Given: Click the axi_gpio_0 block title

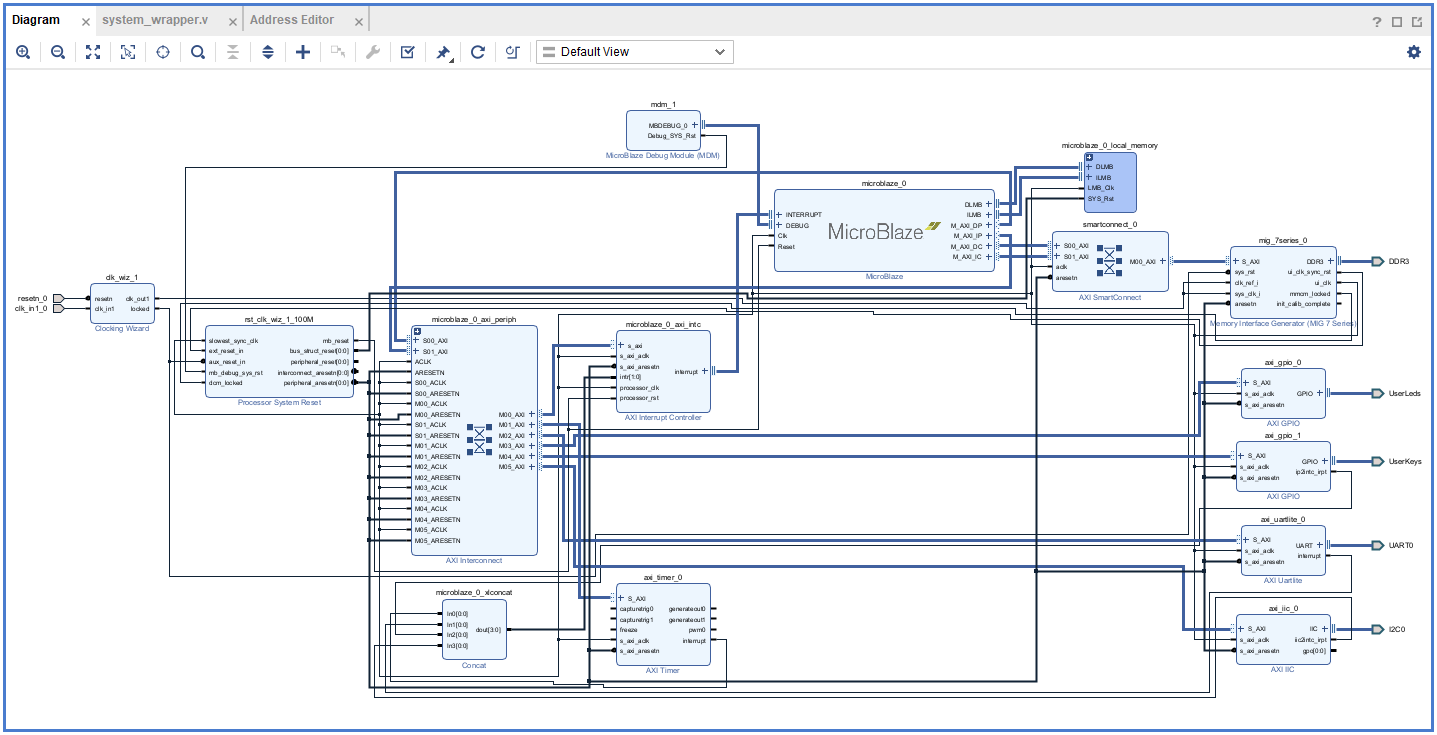Looking at the screenshot, I should click(1283, 363).
